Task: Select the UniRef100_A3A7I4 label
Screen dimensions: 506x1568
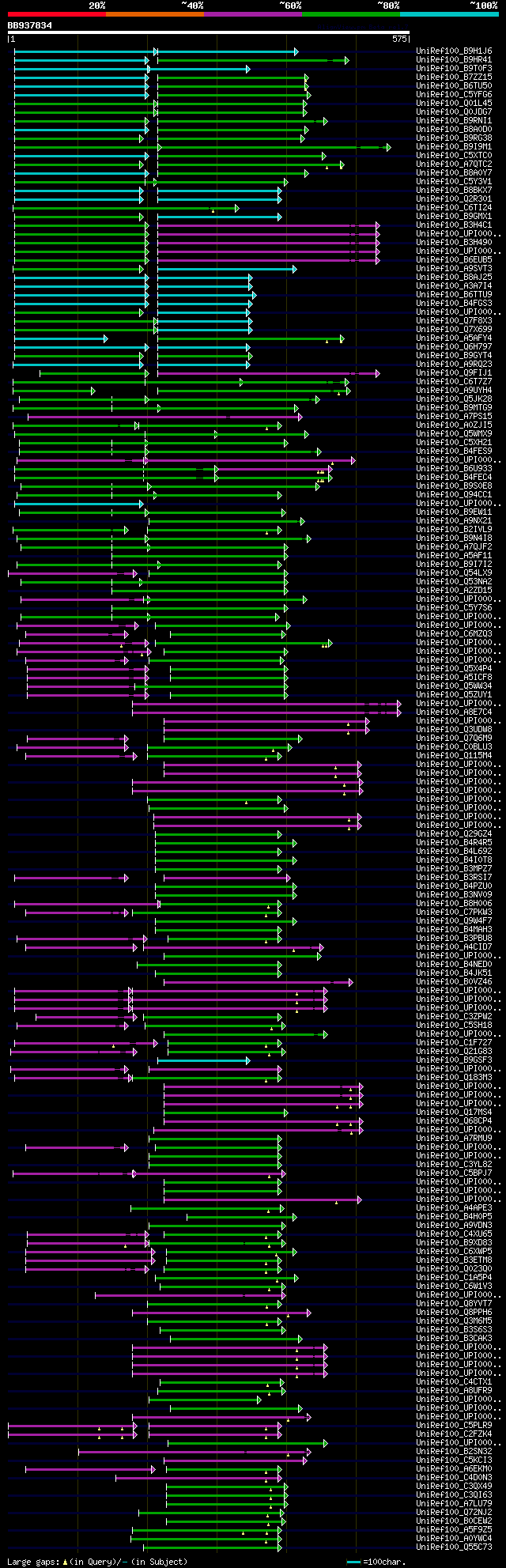Action: click(454, 286)
